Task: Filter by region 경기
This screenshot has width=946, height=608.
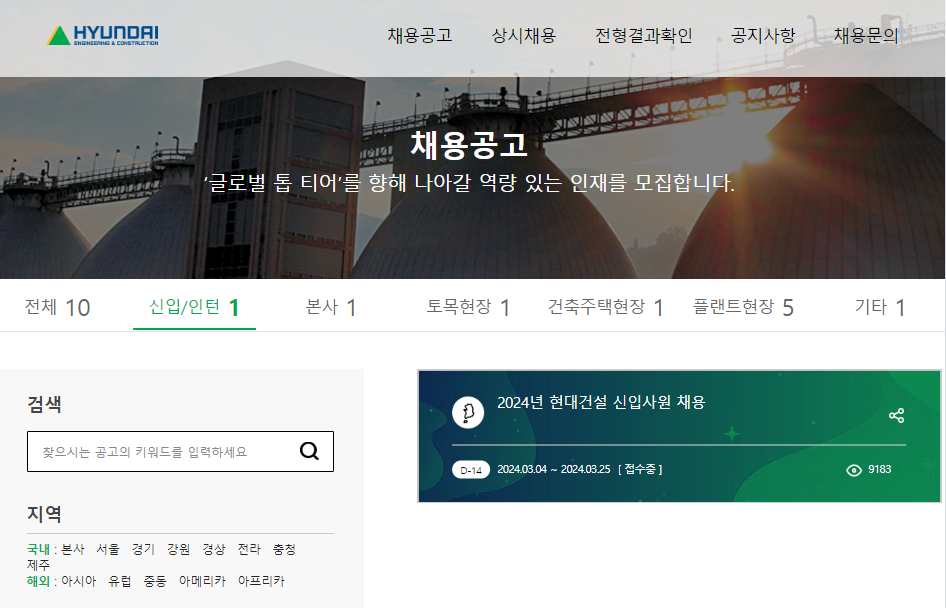Action: pyautogui.click(x=143, y=549)
